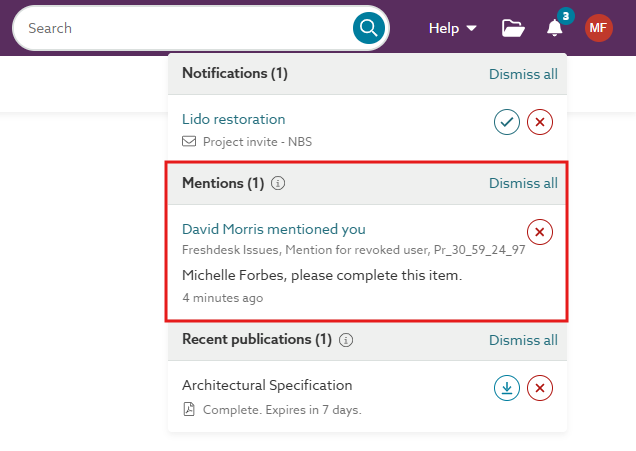Viewport: 636px width, 451px height.
Task: Open the projects folder icon
Action: (x=513, y=28)
